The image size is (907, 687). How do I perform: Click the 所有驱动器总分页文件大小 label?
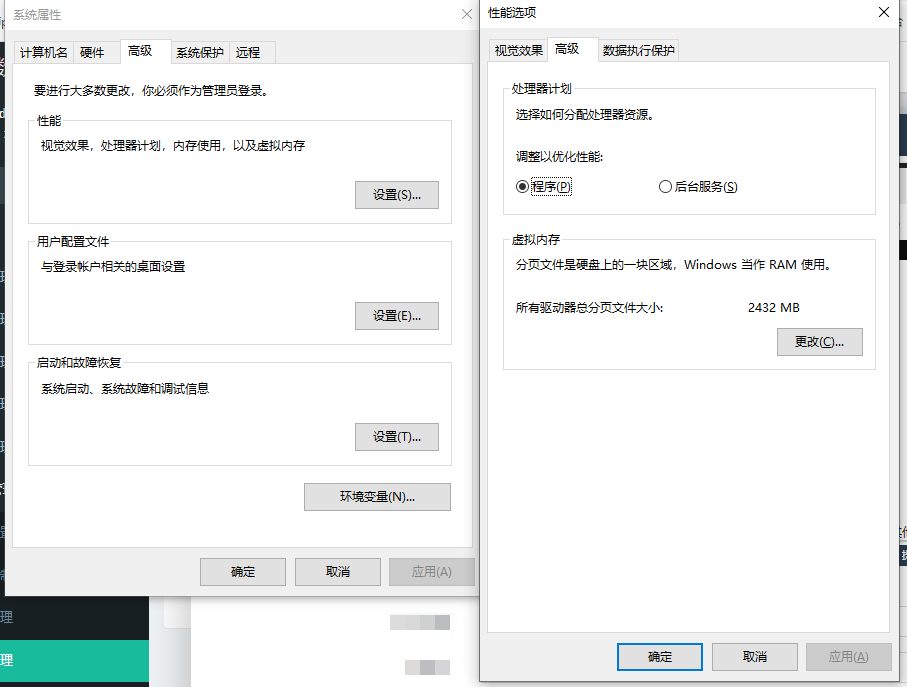click(589, 308)
